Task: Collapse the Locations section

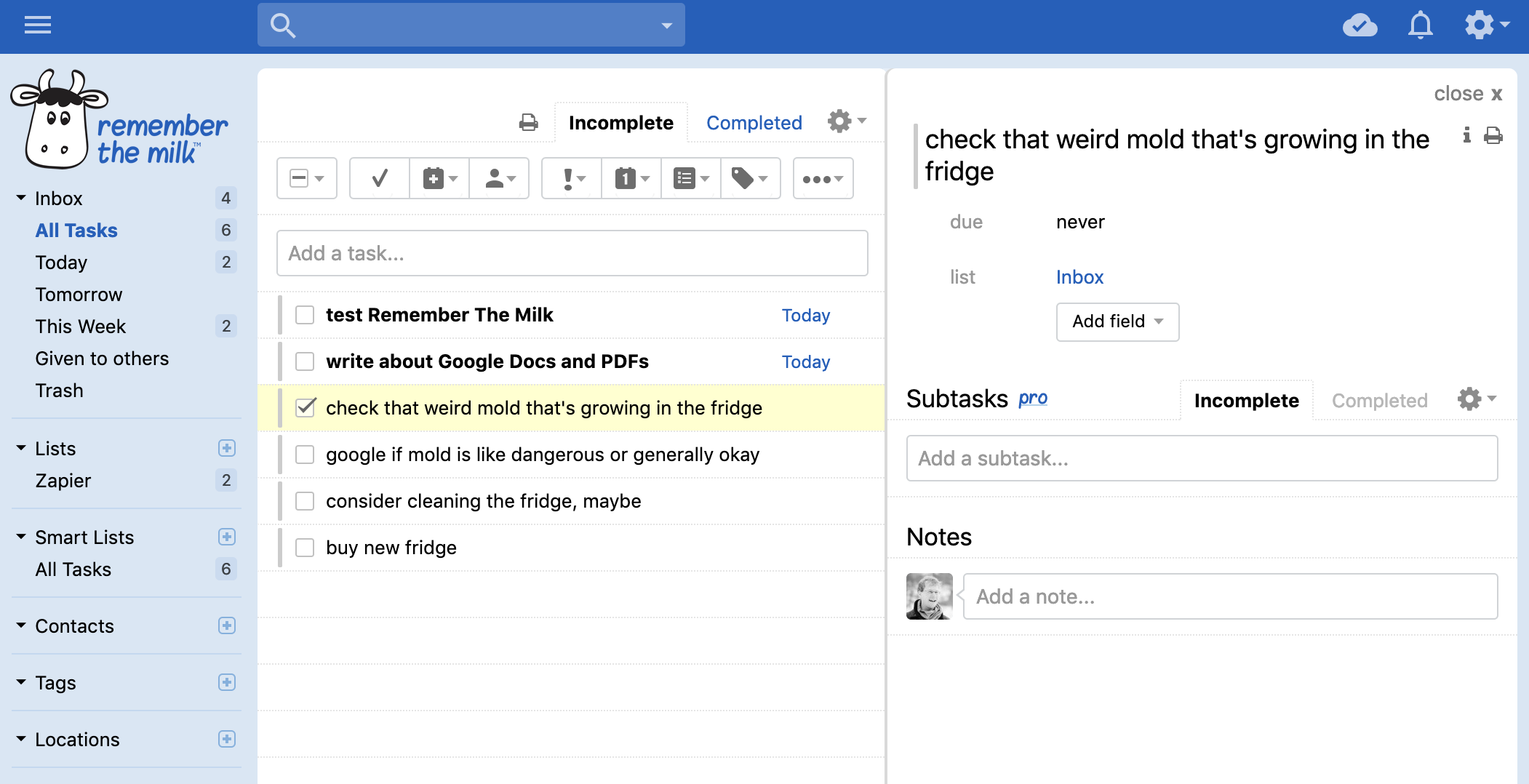Action: tap(21, 739)
